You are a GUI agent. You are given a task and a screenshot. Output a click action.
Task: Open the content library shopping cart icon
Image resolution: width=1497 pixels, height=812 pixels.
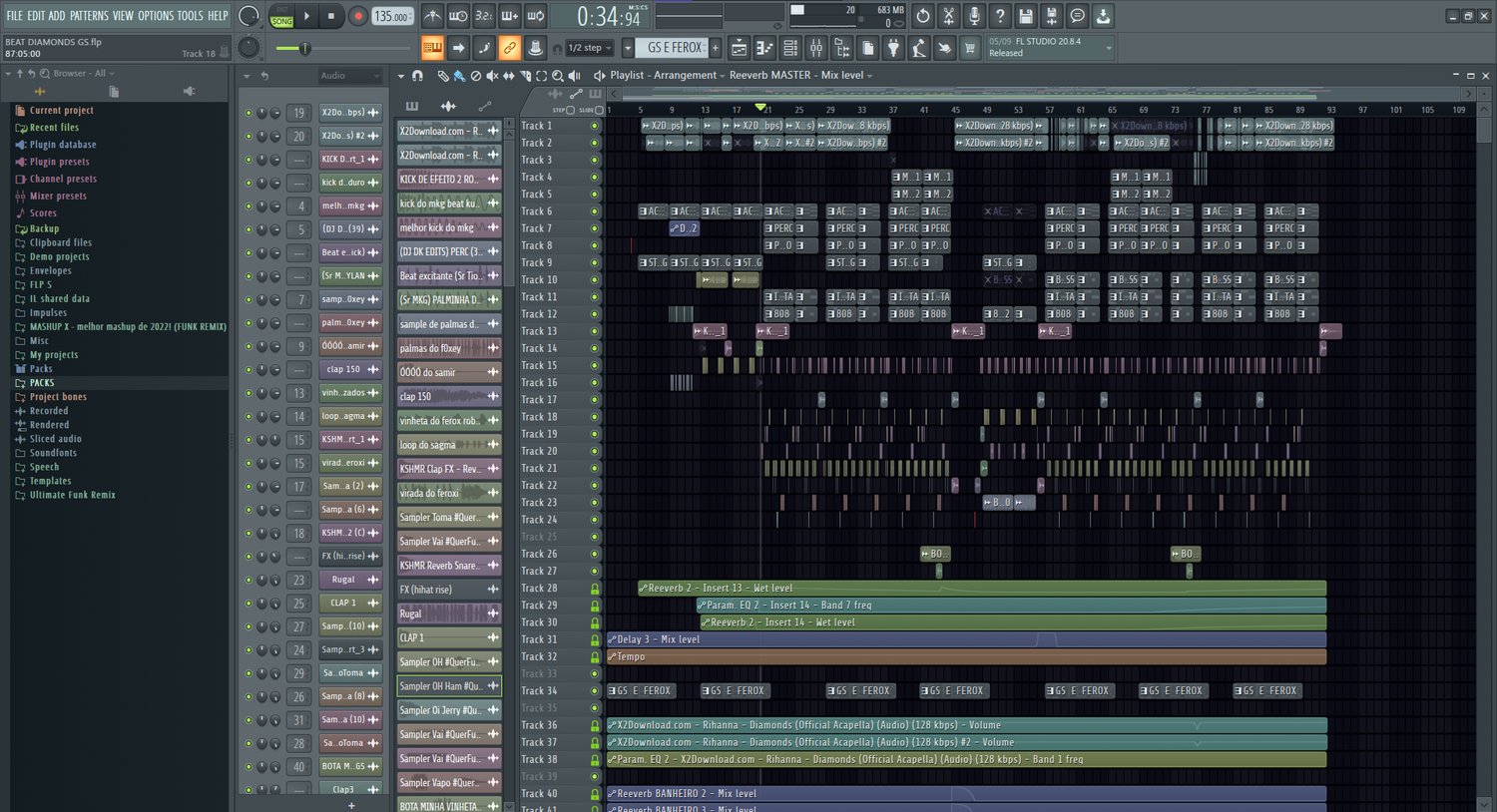969,48
